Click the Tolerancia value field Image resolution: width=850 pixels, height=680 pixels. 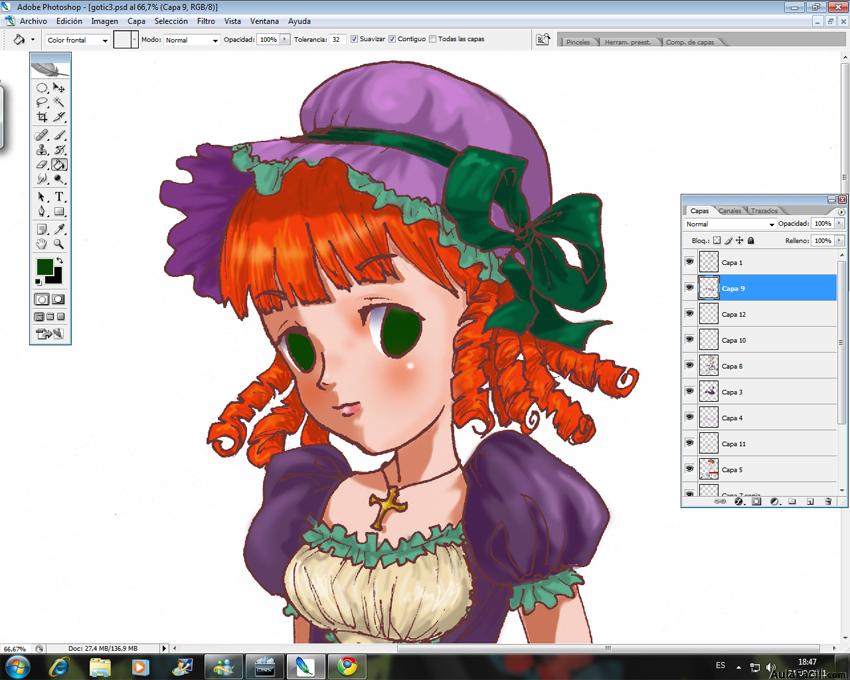pos(338,40)
